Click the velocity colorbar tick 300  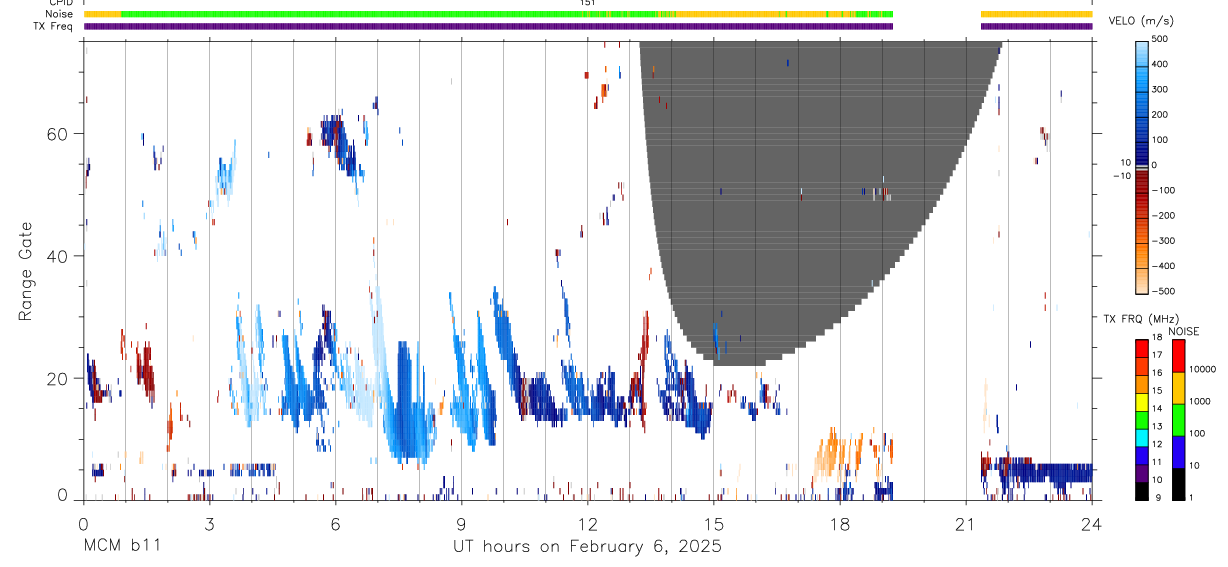pyautogui.click(x=1160, y=89)
